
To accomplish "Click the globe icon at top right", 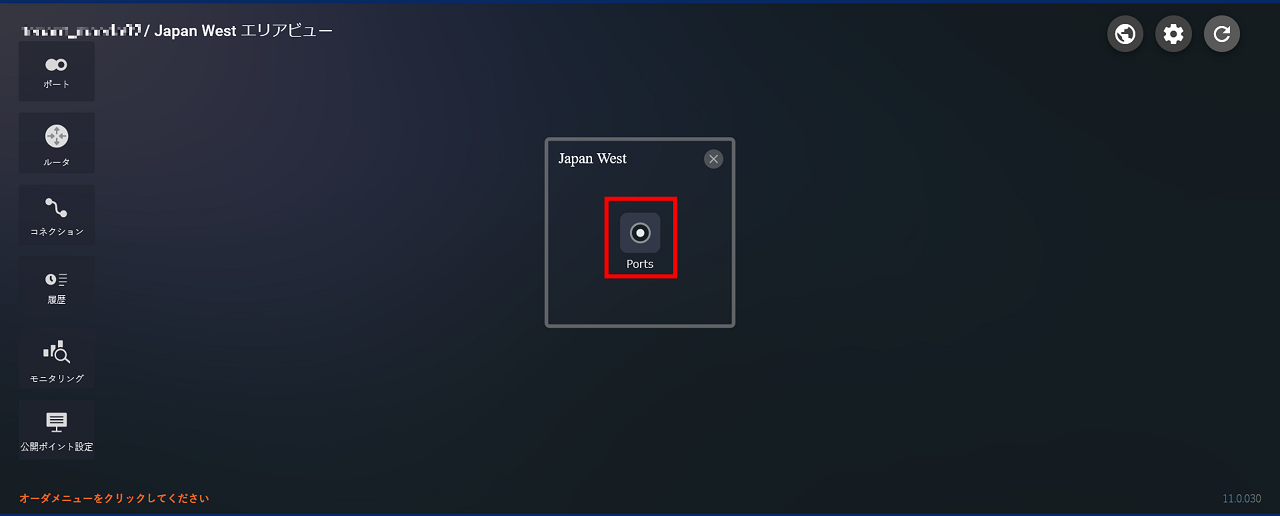I will pyautogui.click(x=1125, y=34).
